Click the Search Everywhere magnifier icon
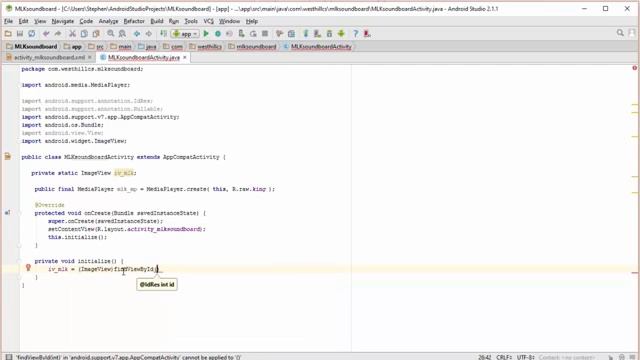The height and width of the screenshot is (360, 640). [x=620, y=33]
